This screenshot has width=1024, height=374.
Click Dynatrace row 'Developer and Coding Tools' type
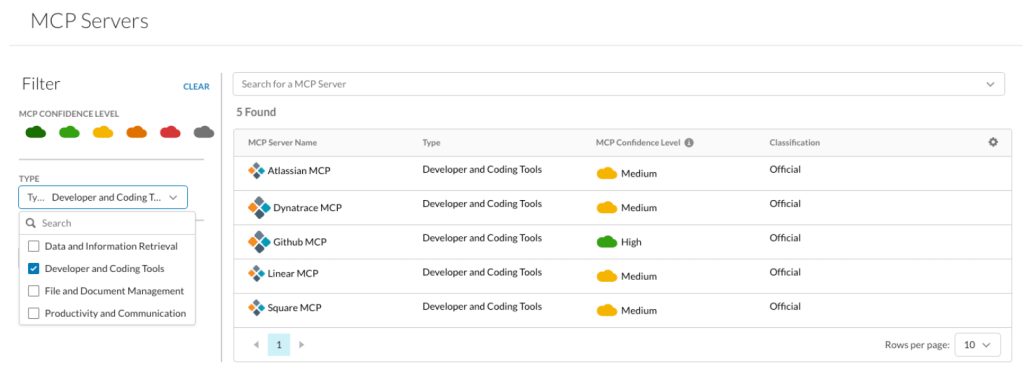coord(482,204)
